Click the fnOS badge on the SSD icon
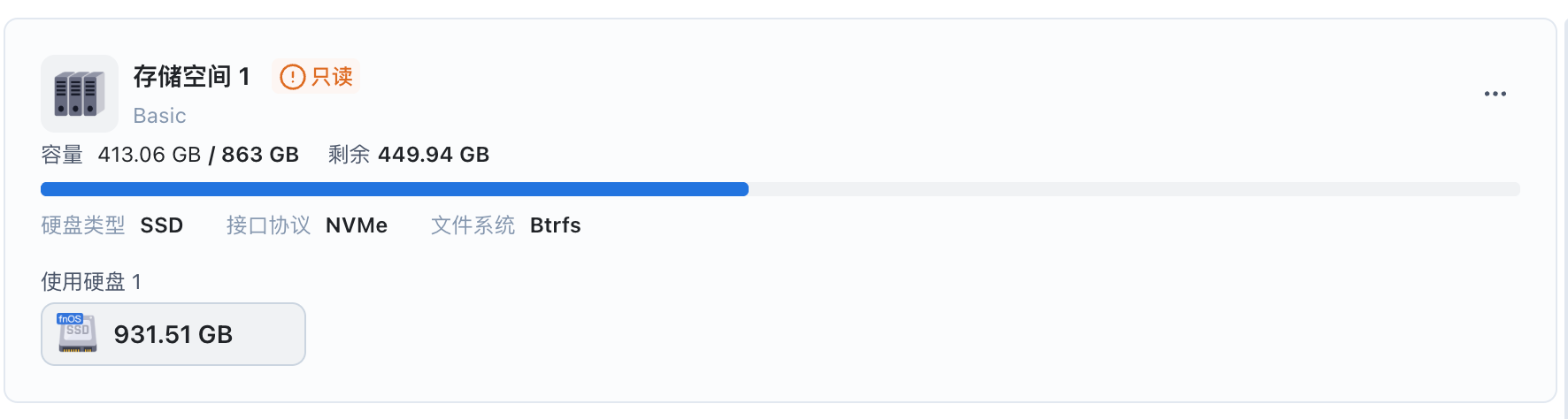This screenshot has width=1568, height=419. coord(69,319)
